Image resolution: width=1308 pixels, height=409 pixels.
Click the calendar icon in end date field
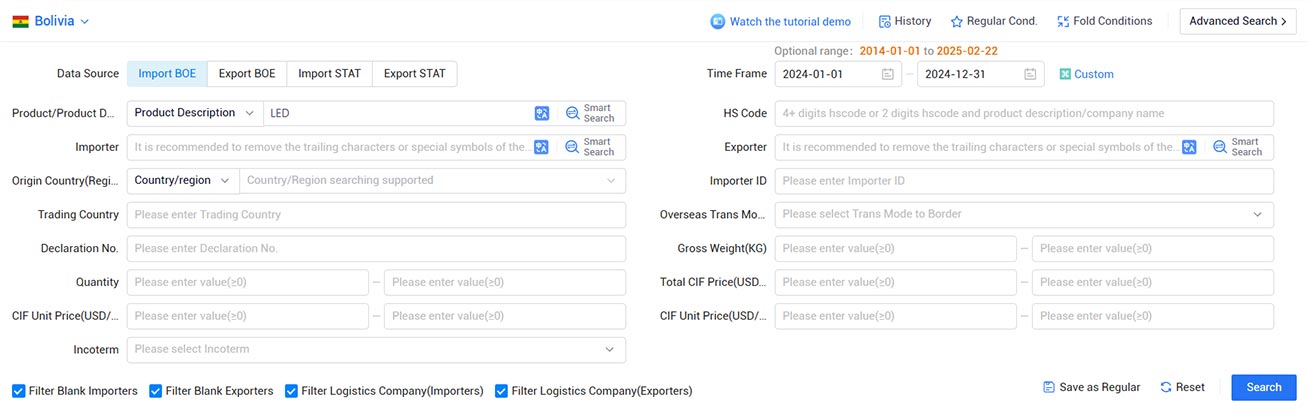pos(1030,74)
